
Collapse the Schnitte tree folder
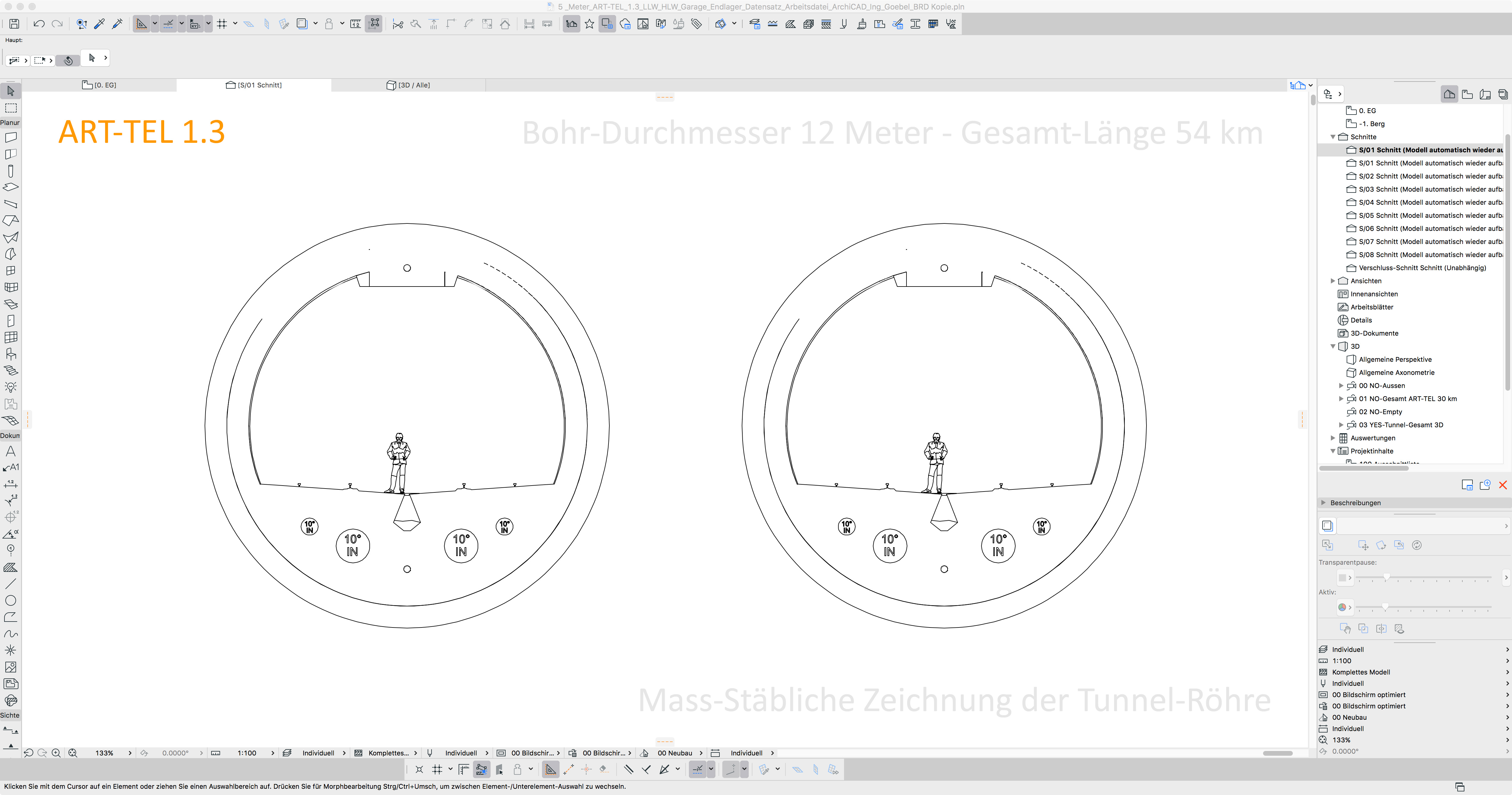tap(1333, 137)
